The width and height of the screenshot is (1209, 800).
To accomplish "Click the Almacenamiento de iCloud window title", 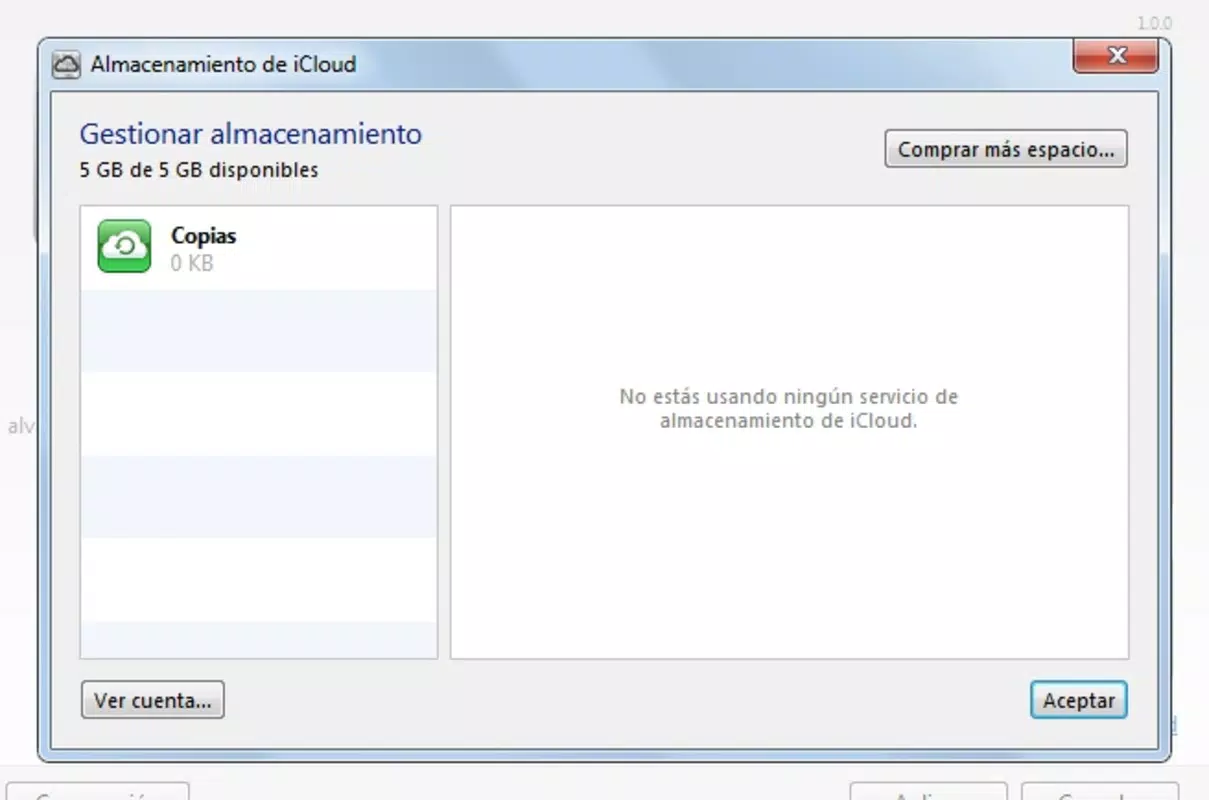I will [224, 65].
